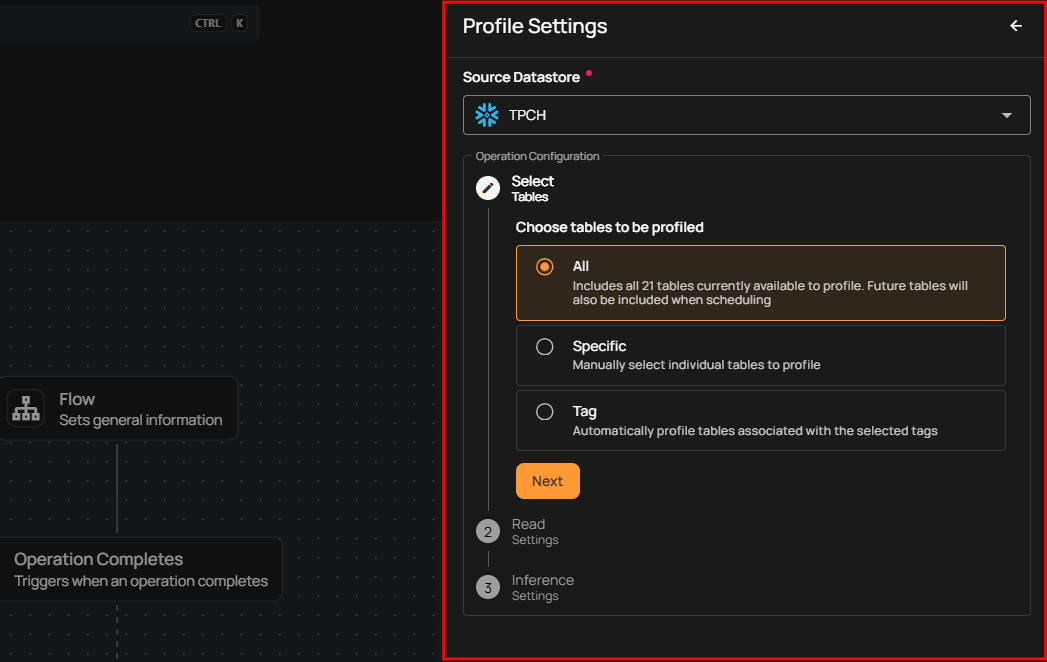The width and height of the screenshot is (1047, 662).
Task: Click the step 3 number circle
Action: point(488,588)
